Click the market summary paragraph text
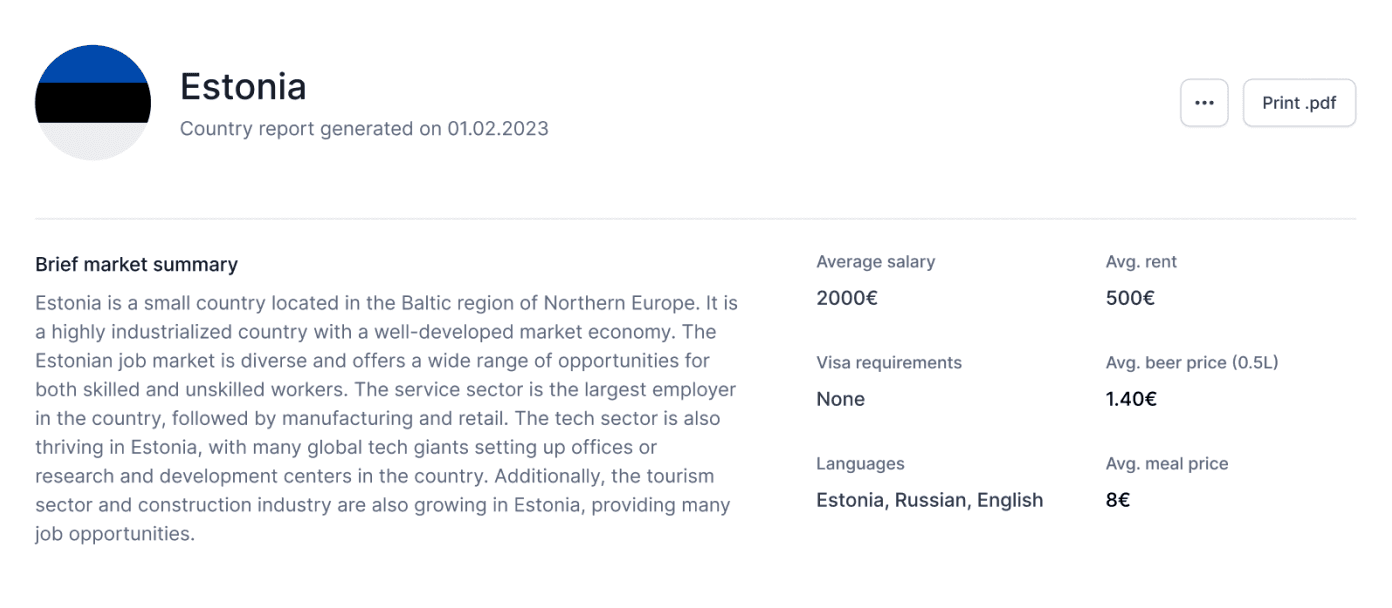 (x=386, y=418)
